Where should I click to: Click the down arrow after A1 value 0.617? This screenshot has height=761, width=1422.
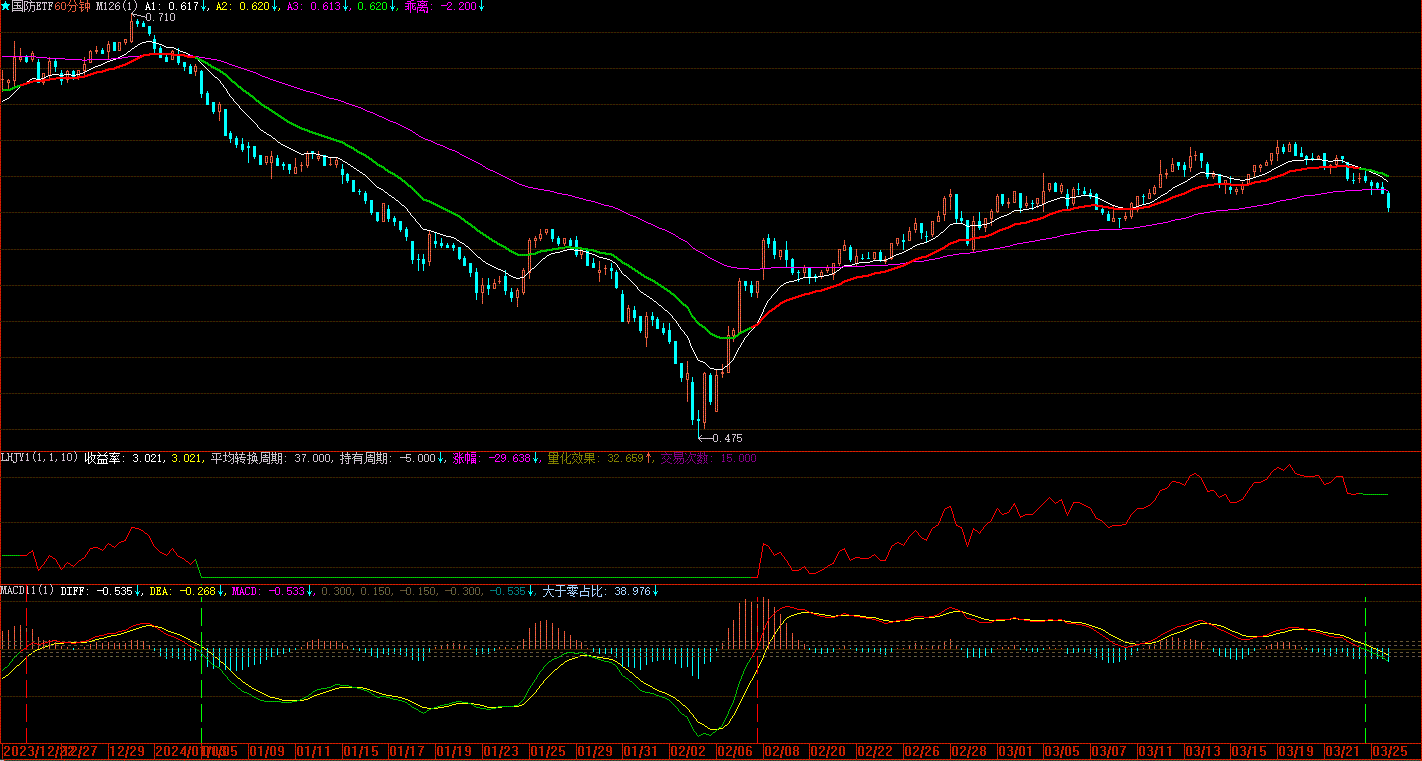coord(205,6)
